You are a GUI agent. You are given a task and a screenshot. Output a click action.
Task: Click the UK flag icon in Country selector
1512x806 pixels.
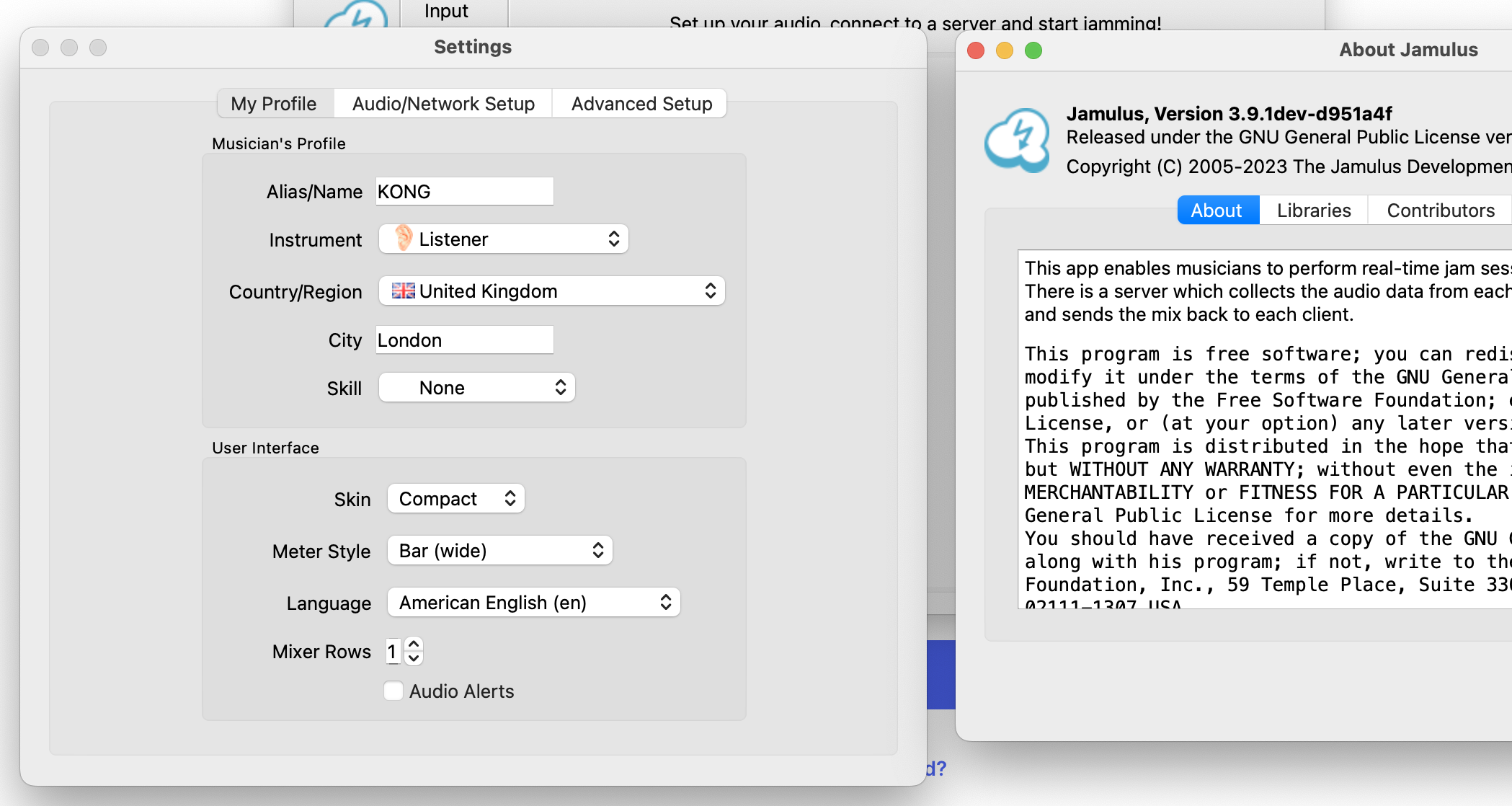403,291
